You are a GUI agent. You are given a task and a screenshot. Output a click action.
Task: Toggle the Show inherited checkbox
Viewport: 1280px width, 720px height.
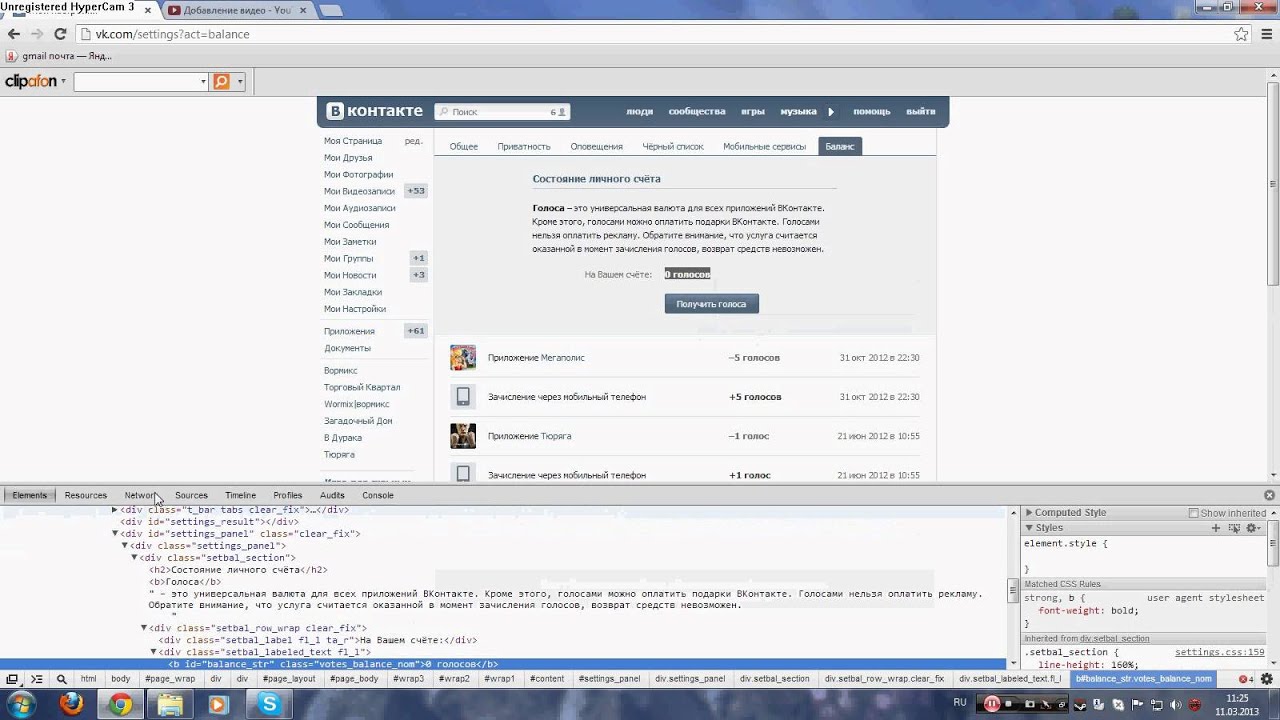coord(1193,513)
